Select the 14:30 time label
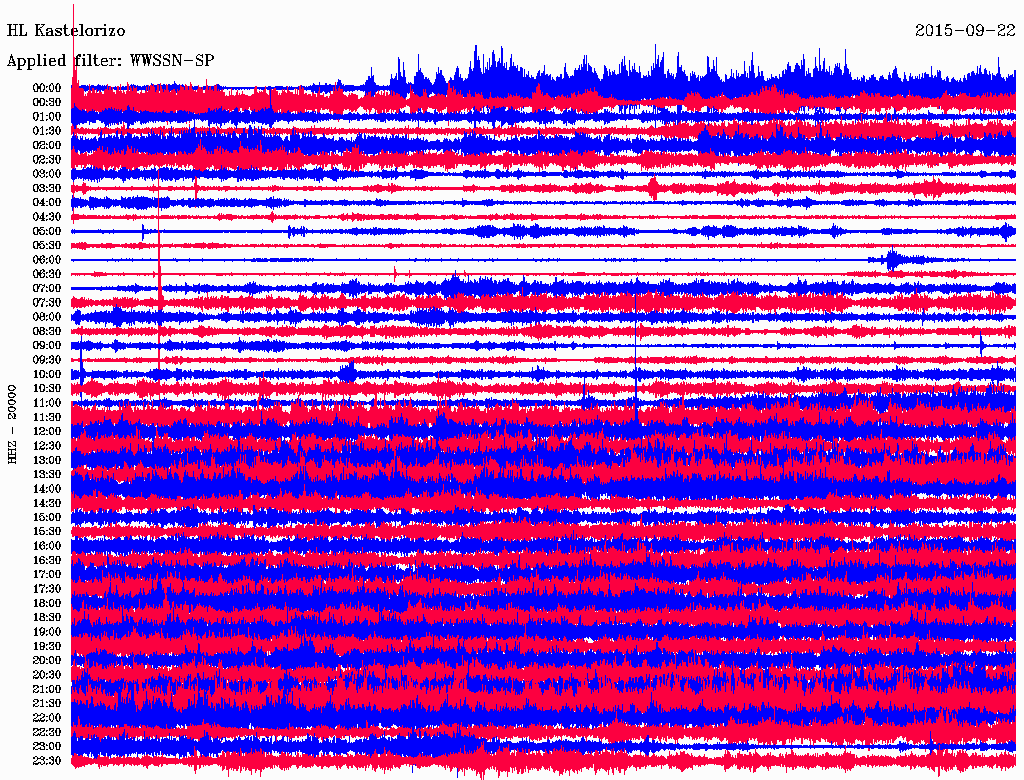 pos(47,503)
